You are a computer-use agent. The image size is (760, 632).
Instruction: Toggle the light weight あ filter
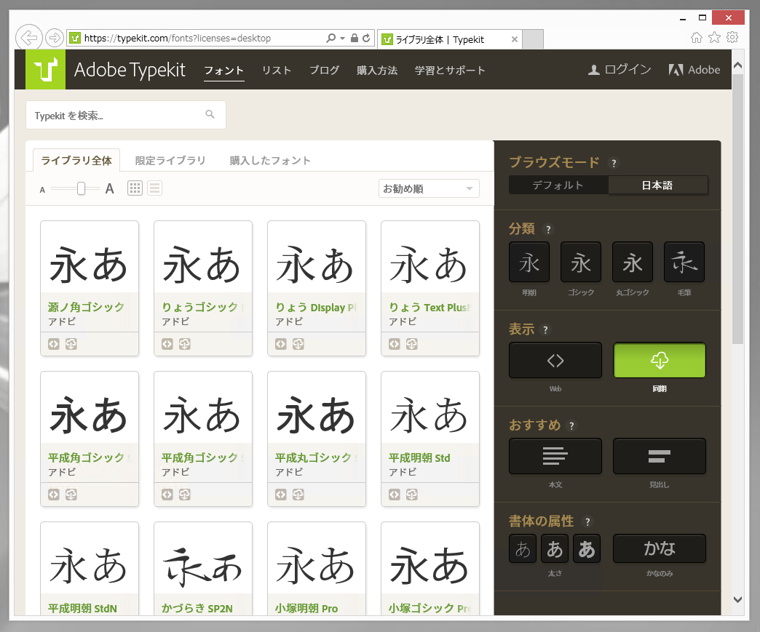(x=522, y=549)
